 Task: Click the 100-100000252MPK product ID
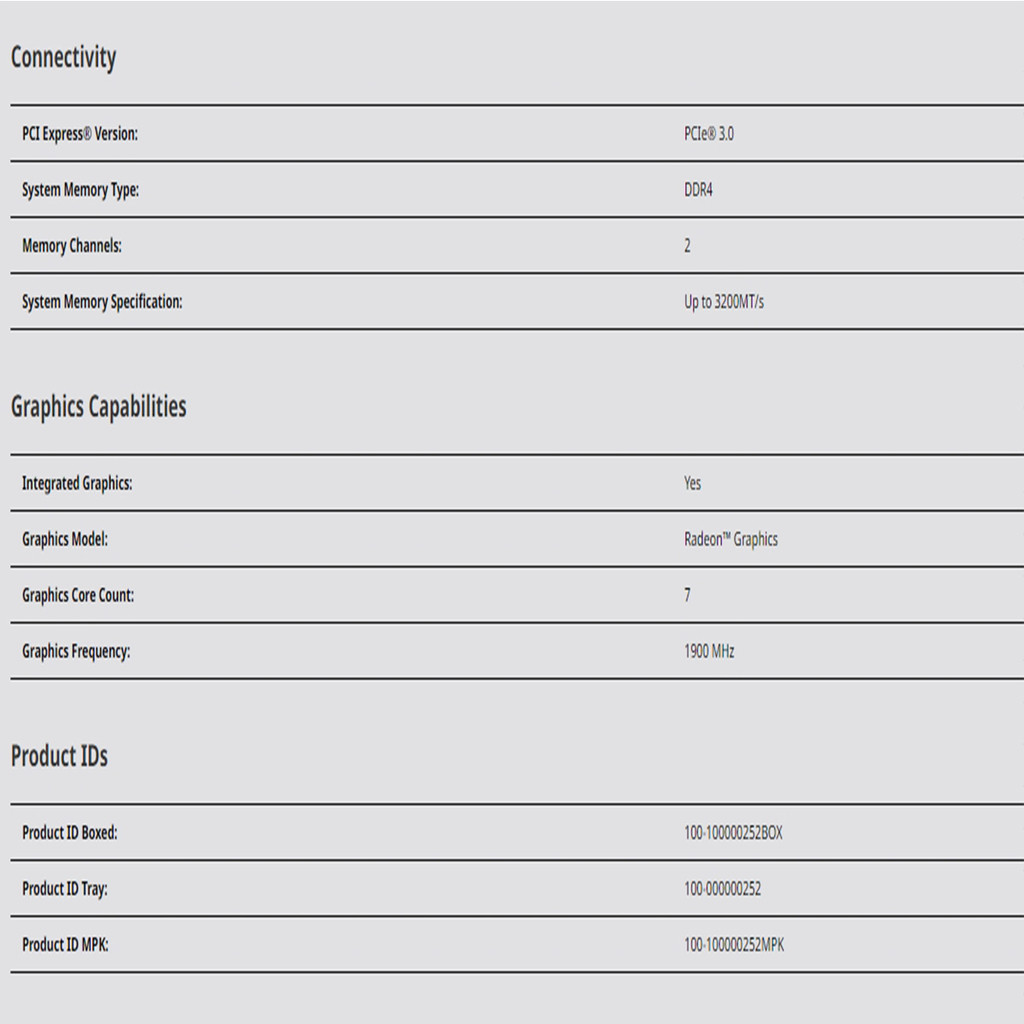734,945
